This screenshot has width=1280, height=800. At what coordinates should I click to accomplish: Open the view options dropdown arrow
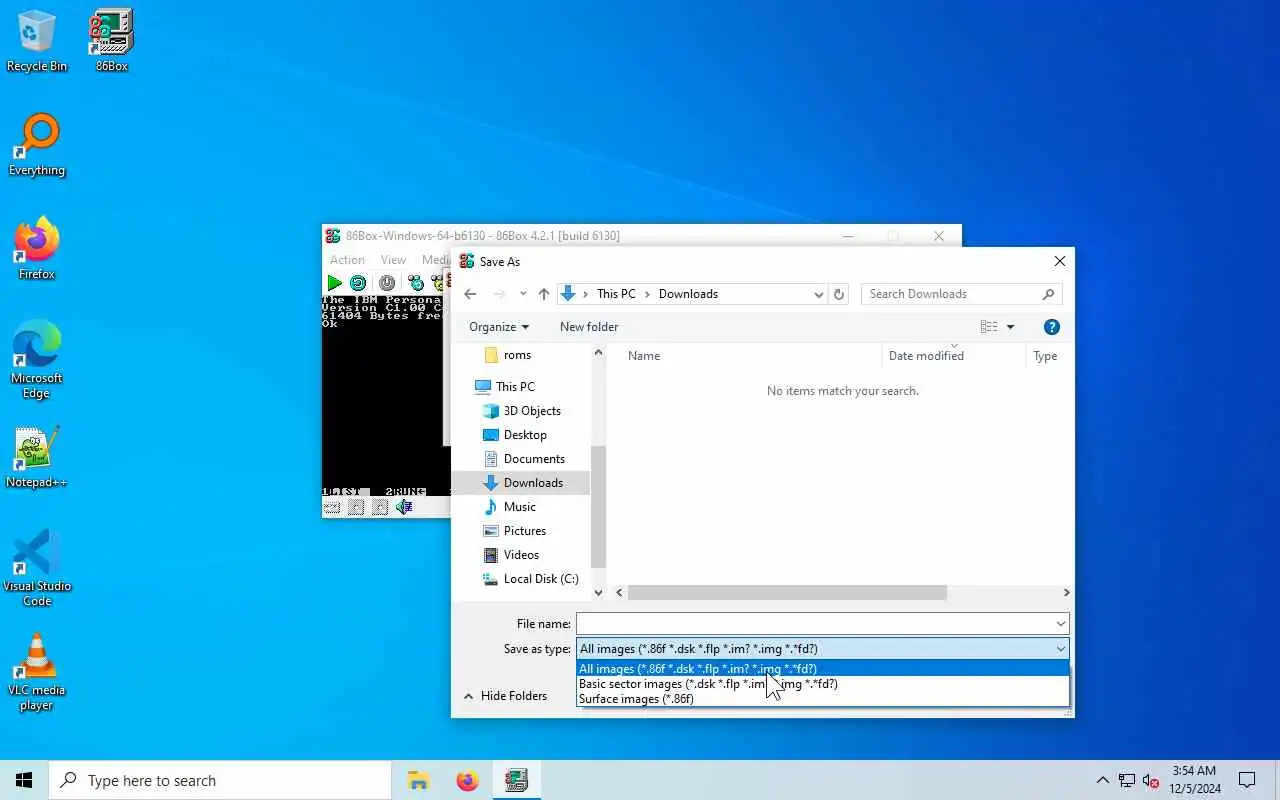pyautogui.click(x=1010, y=327)
